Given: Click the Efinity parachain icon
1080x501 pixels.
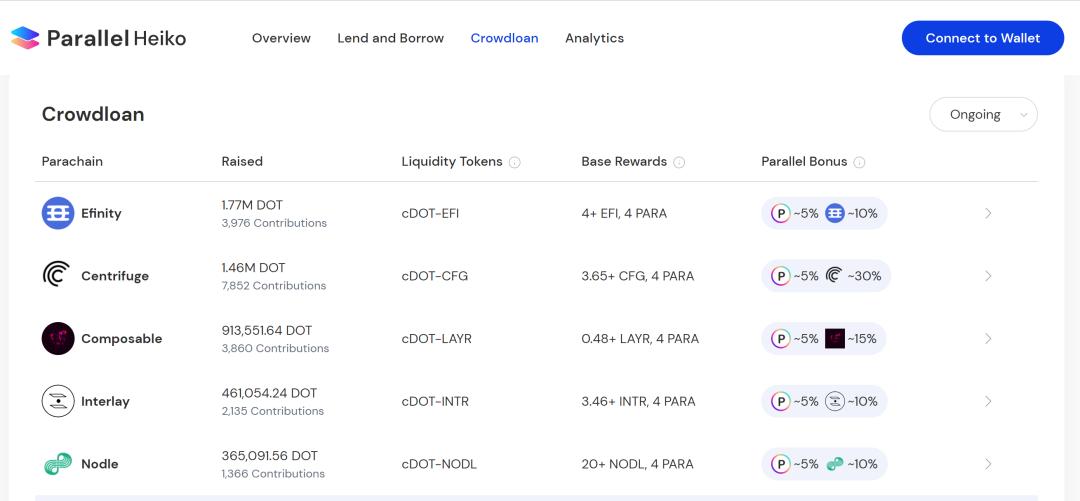Looking at the screenshot, I should click(58, 213).
